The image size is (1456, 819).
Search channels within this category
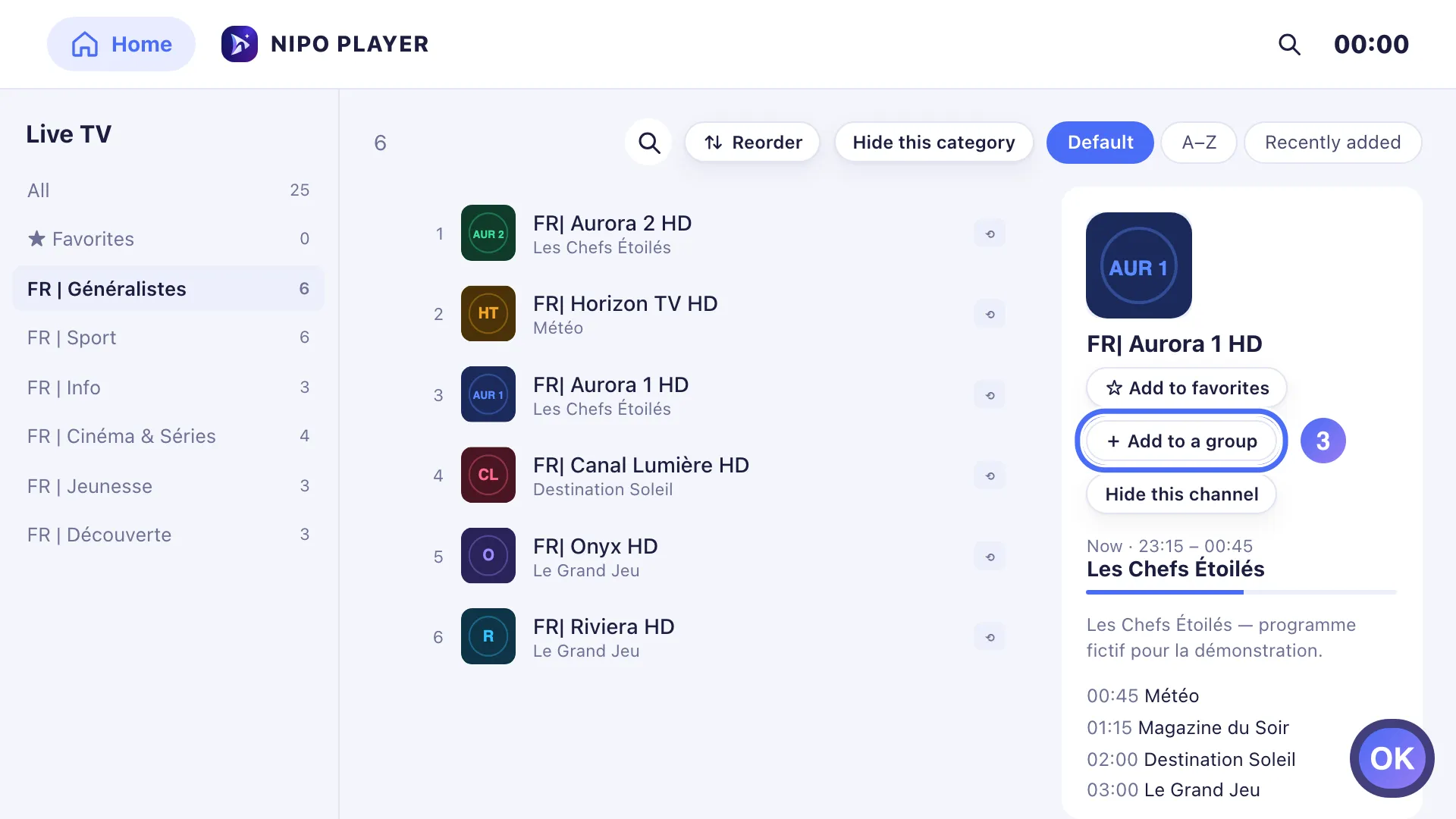649,143
